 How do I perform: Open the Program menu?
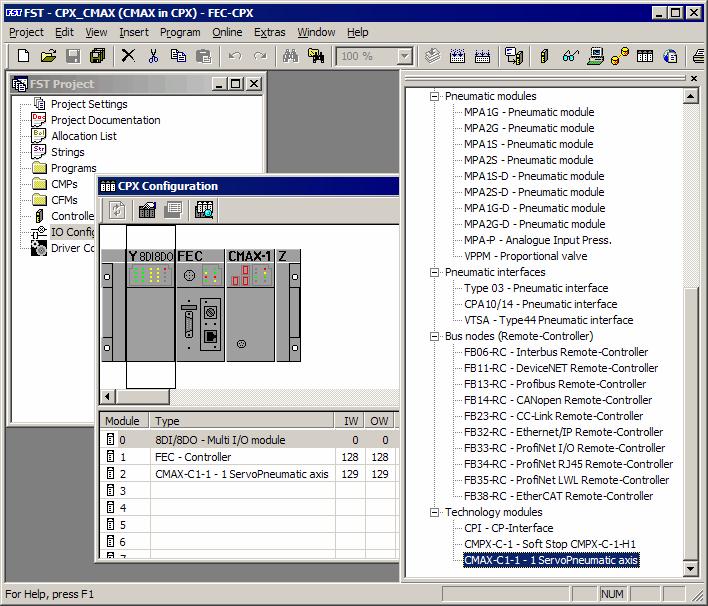point(180,33)
